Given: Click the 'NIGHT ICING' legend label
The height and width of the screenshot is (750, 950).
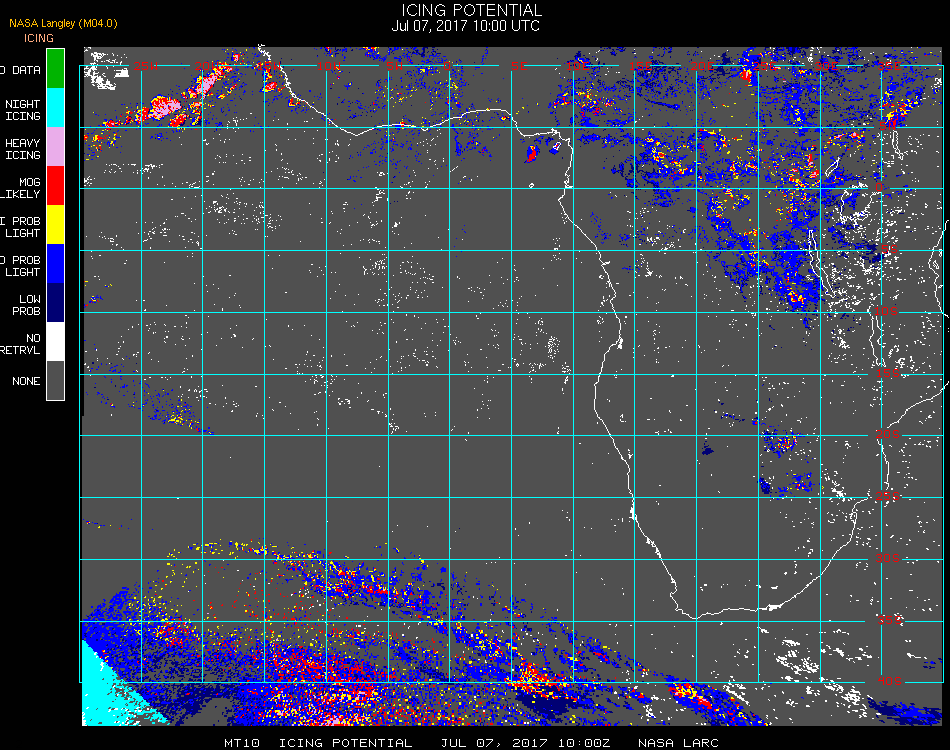Looking at the screenshot, I should pos(23,110).
